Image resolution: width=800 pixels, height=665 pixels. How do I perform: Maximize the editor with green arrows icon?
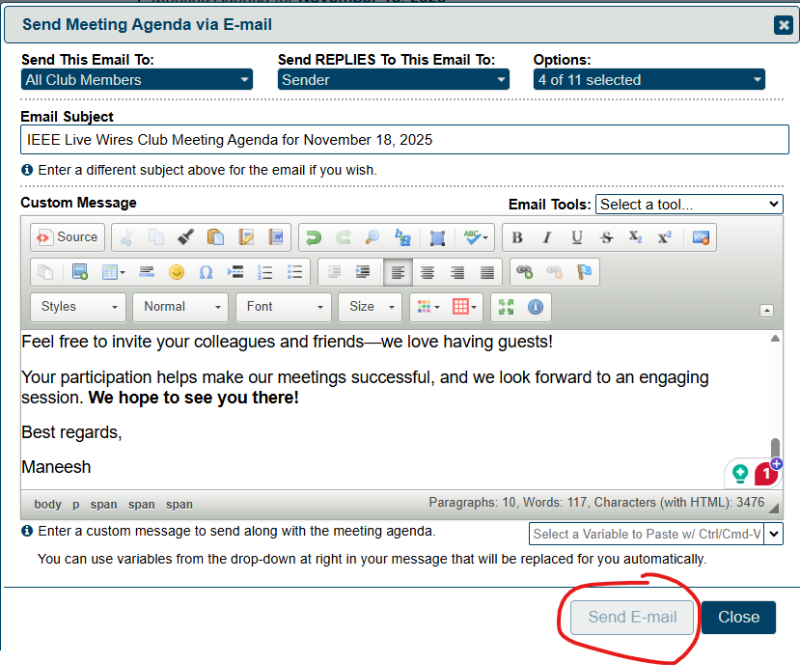point(506,307)
